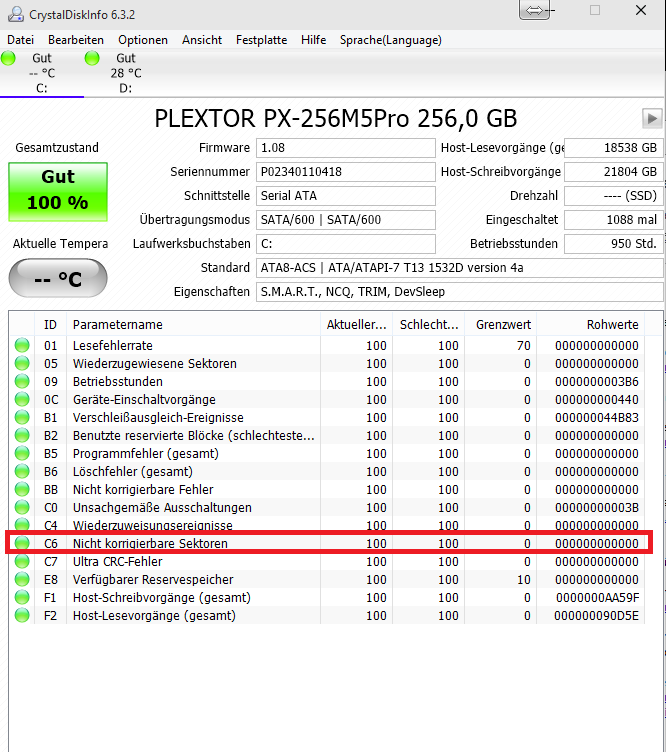Click raw value 000000044B83

click(596, 417)
